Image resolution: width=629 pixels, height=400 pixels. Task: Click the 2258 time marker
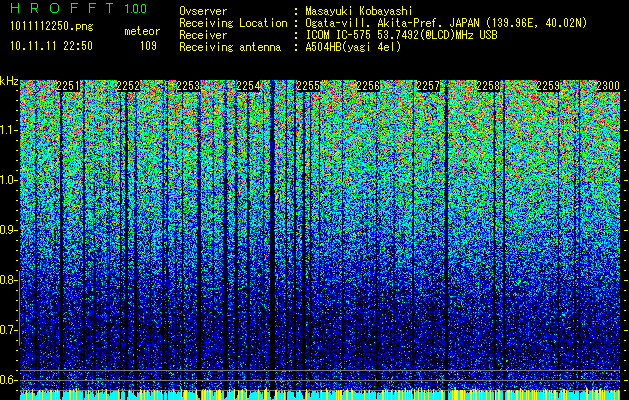[x=488, y=86]
